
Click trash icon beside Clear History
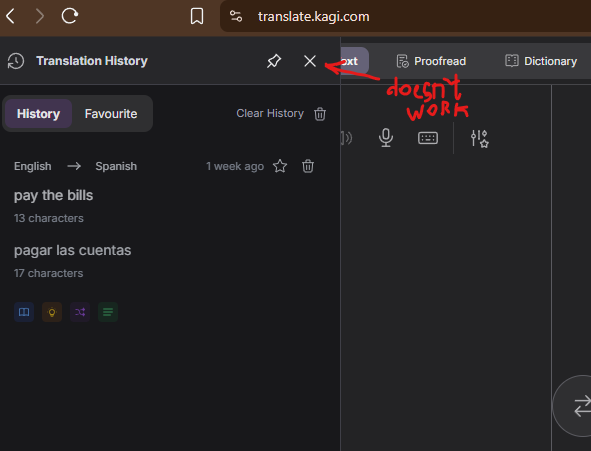point(320,114)
